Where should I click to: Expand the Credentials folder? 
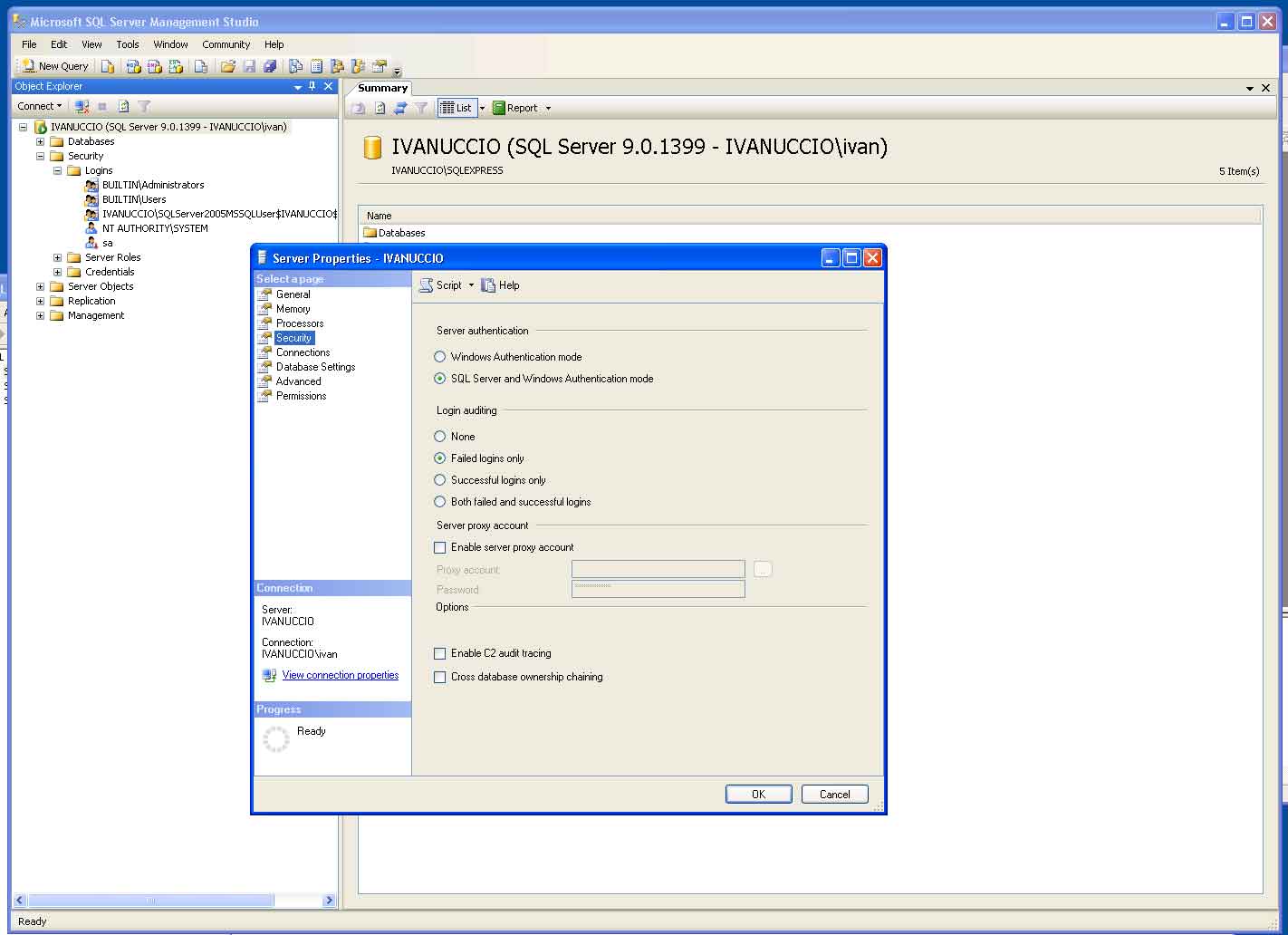57,272
